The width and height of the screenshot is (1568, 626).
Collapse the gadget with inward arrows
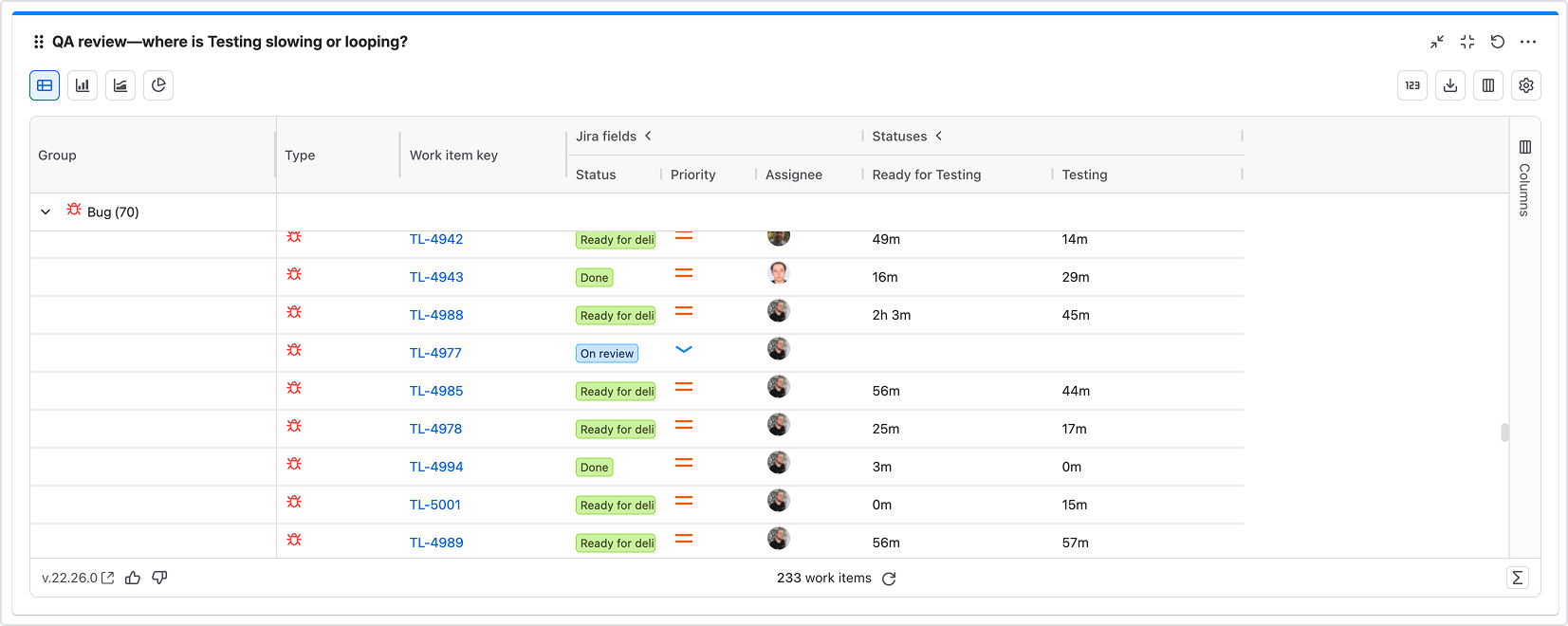click(1437, 42)
